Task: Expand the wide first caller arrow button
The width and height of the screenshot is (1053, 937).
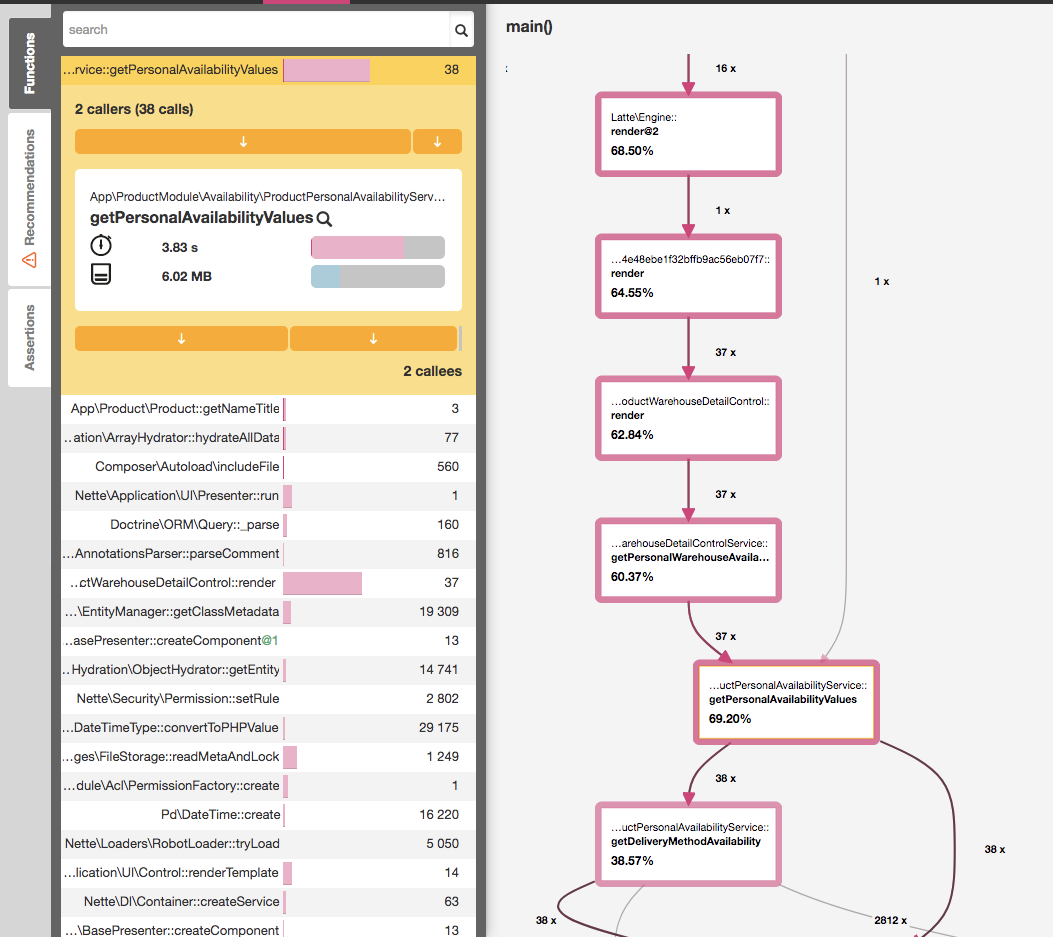Action: point(243,142)
